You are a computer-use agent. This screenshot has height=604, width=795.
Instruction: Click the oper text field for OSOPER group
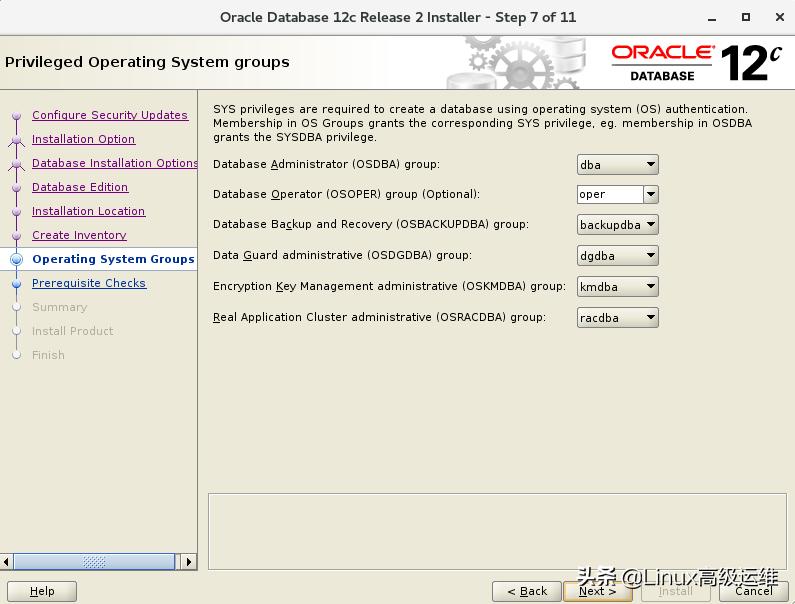tap(610, 194)
